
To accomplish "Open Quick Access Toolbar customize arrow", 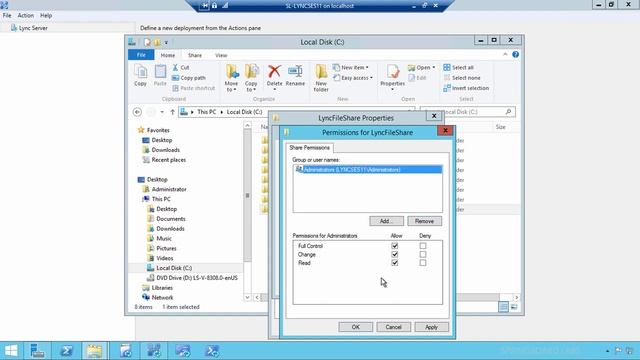I will pyautogui.click(x=166, y=42).
